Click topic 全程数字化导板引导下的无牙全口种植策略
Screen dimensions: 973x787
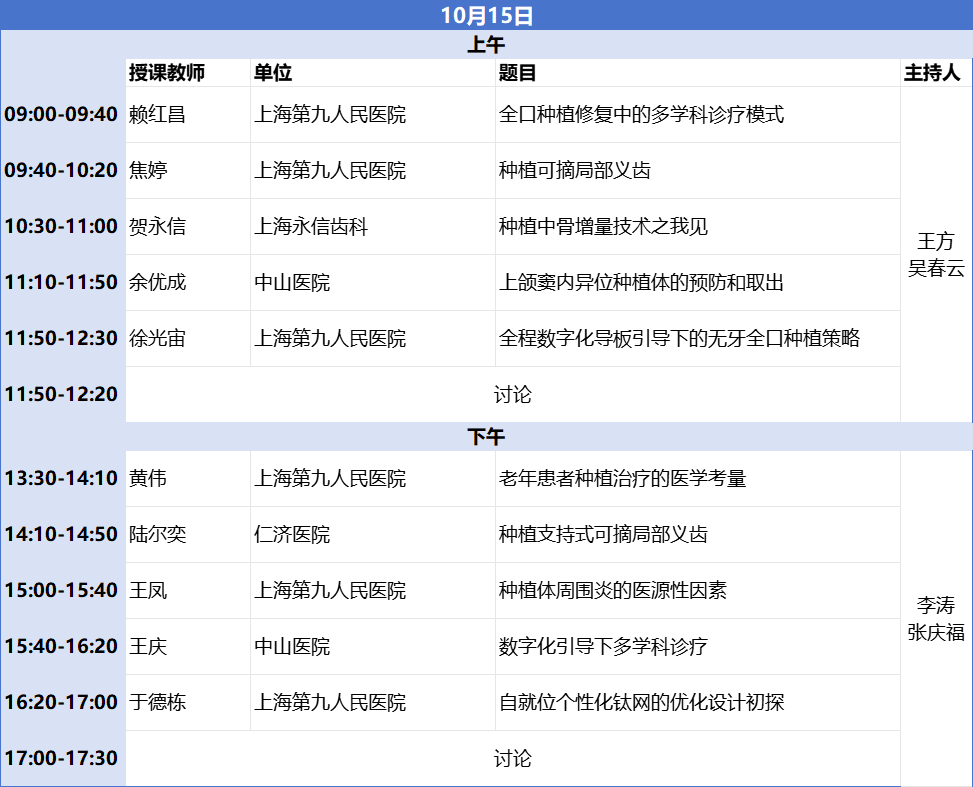tap(679, 338)
